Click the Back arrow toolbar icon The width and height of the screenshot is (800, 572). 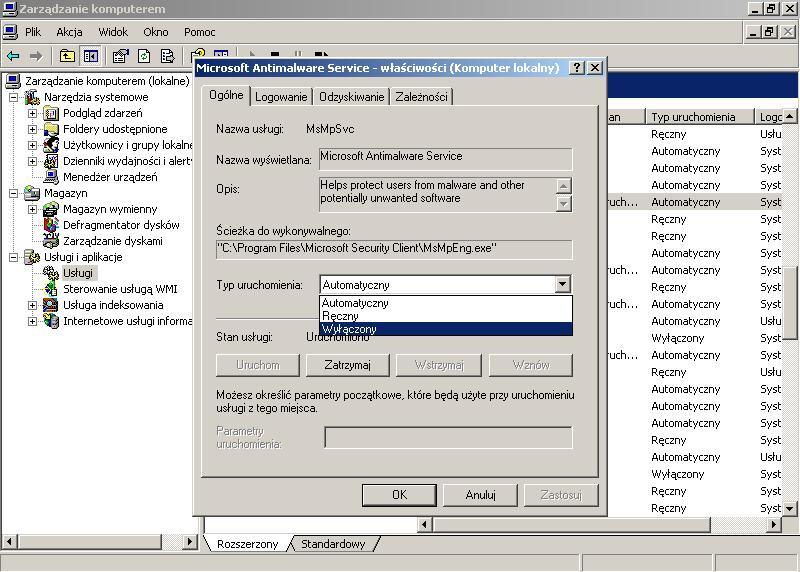pos(13,56)
